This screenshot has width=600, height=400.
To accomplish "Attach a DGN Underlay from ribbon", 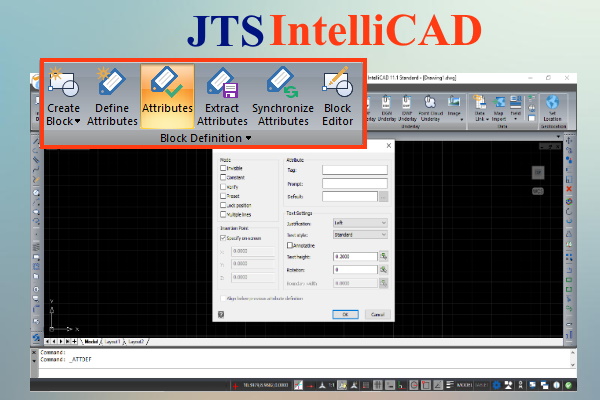I will (386, 109).
